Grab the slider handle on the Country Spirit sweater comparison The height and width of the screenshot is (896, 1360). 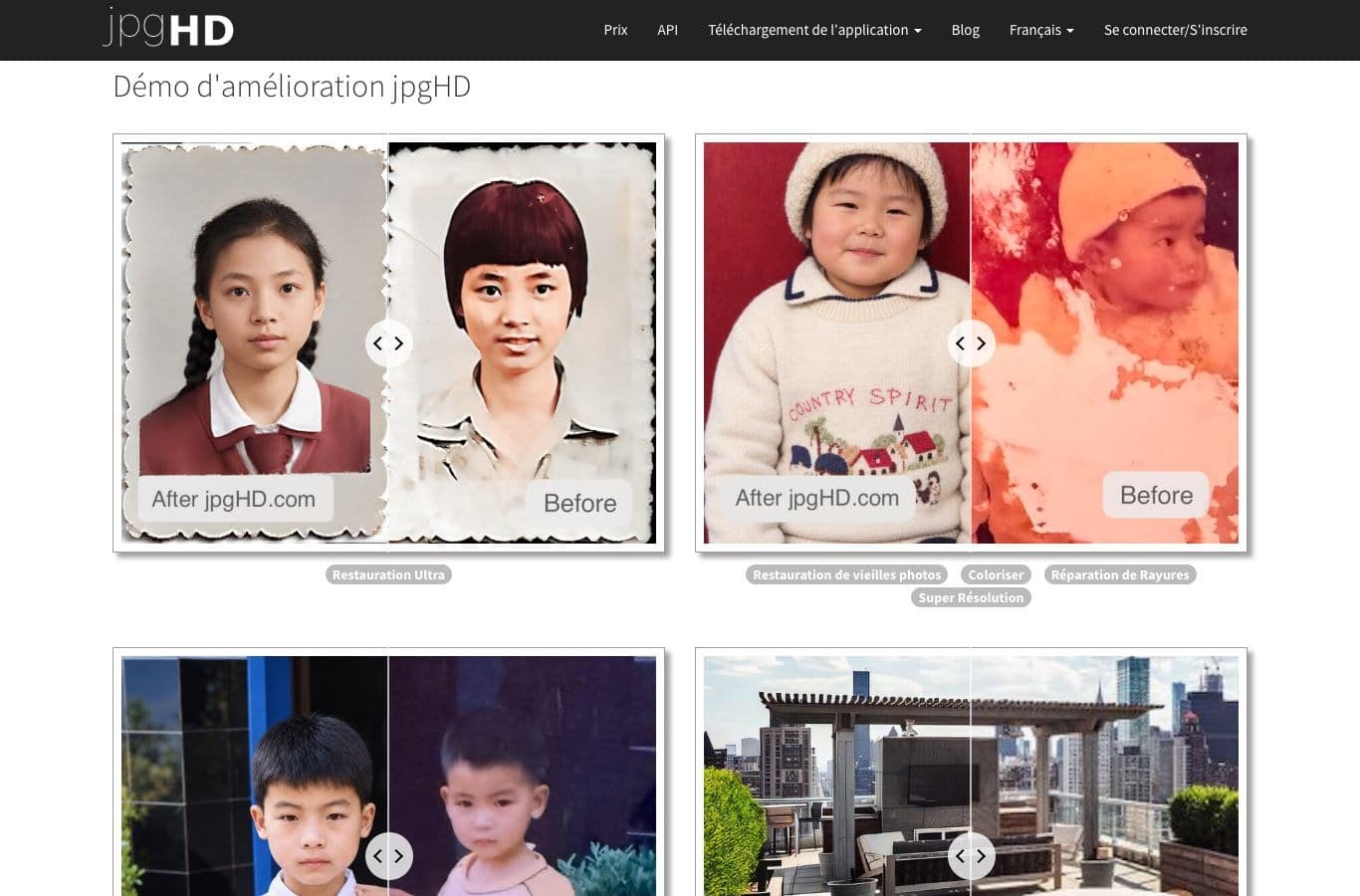coord(971,343)
